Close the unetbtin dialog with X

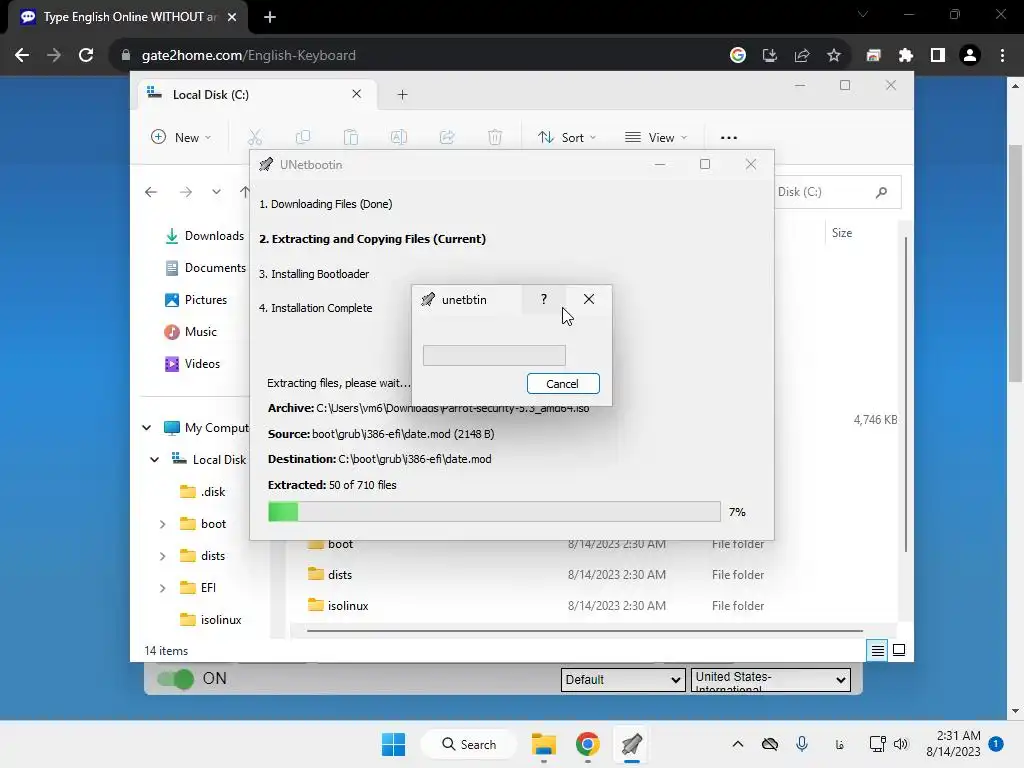point(588,299)
